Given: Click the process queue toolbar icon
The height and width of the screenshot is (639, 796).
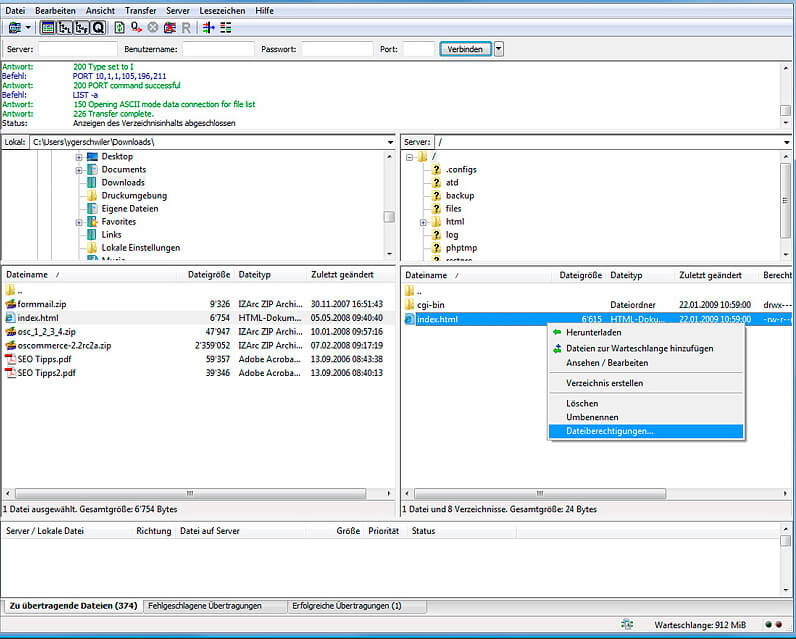Looking at the screenshot, I should click(x=136, y=27).
